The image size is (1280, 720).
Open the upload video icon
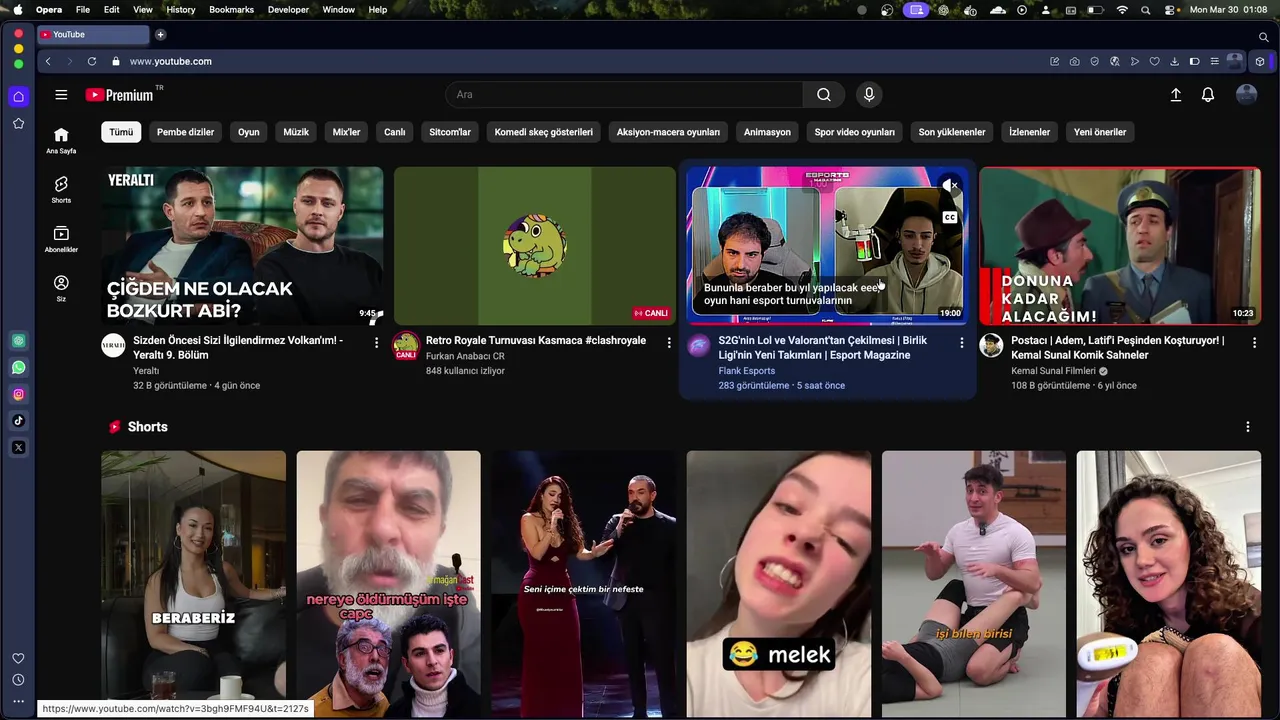click(1176, 95)
